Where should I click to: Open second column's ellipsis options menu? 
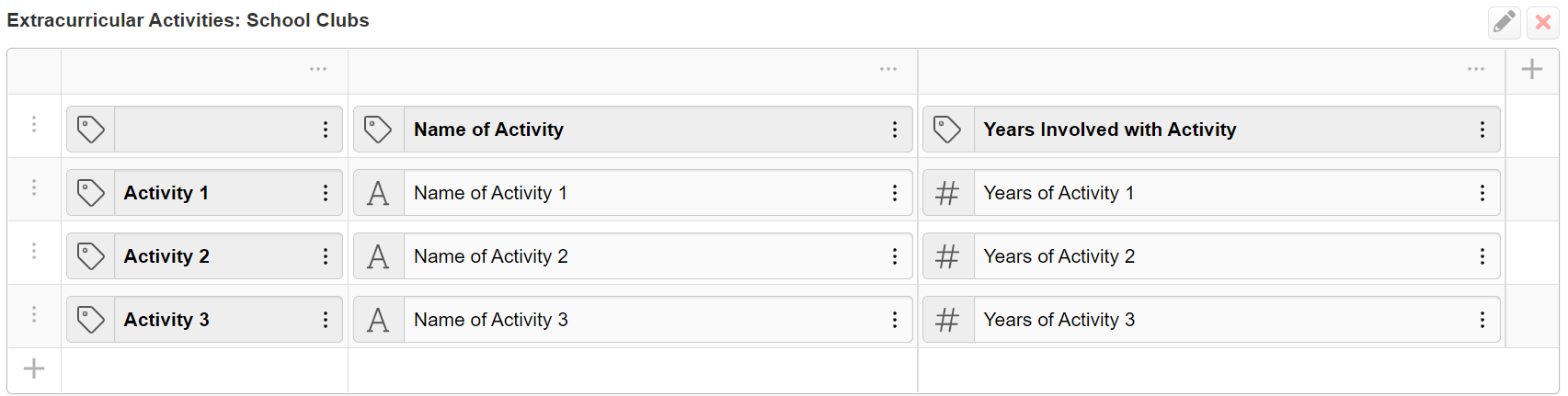[887, 70]
